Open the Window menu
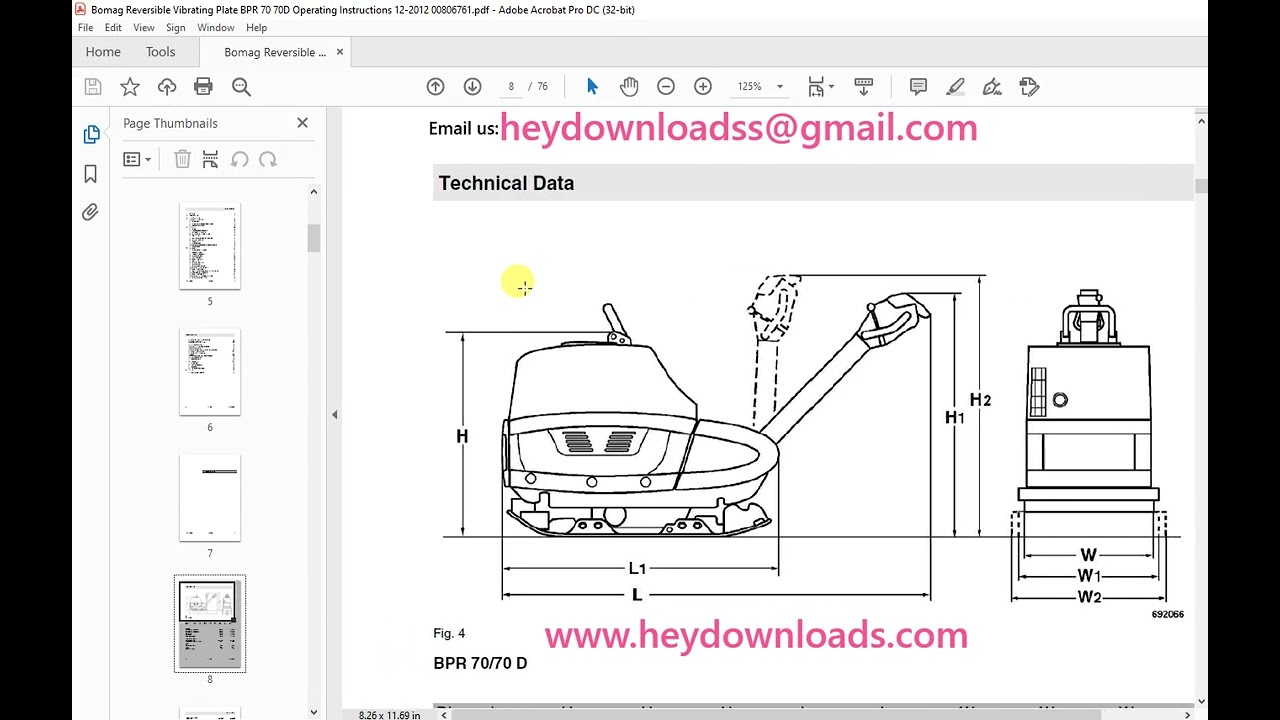Viewport: 1280px width, 720px height. click(x=215, y=28)
